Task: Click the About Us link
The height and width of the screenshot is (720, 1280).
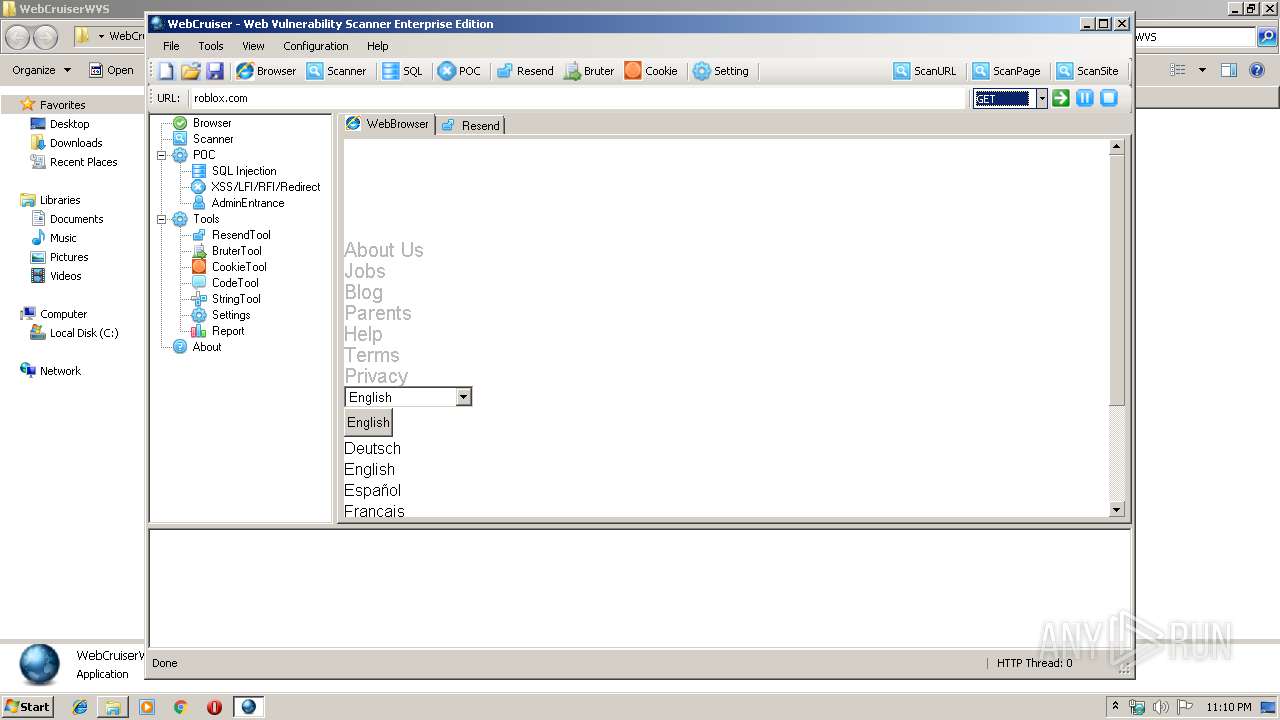Action: (x=384, y=250)
